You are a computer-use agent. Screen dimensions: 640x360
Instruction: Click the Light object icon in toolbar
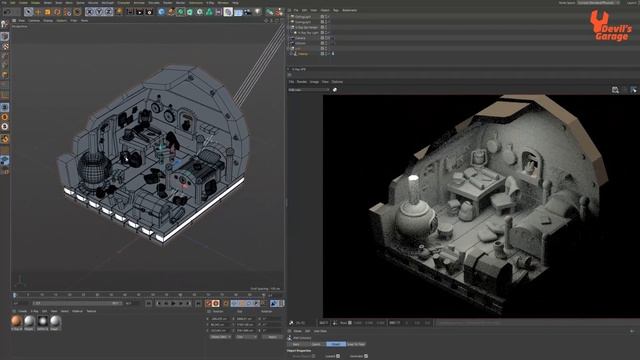[258, 12]
